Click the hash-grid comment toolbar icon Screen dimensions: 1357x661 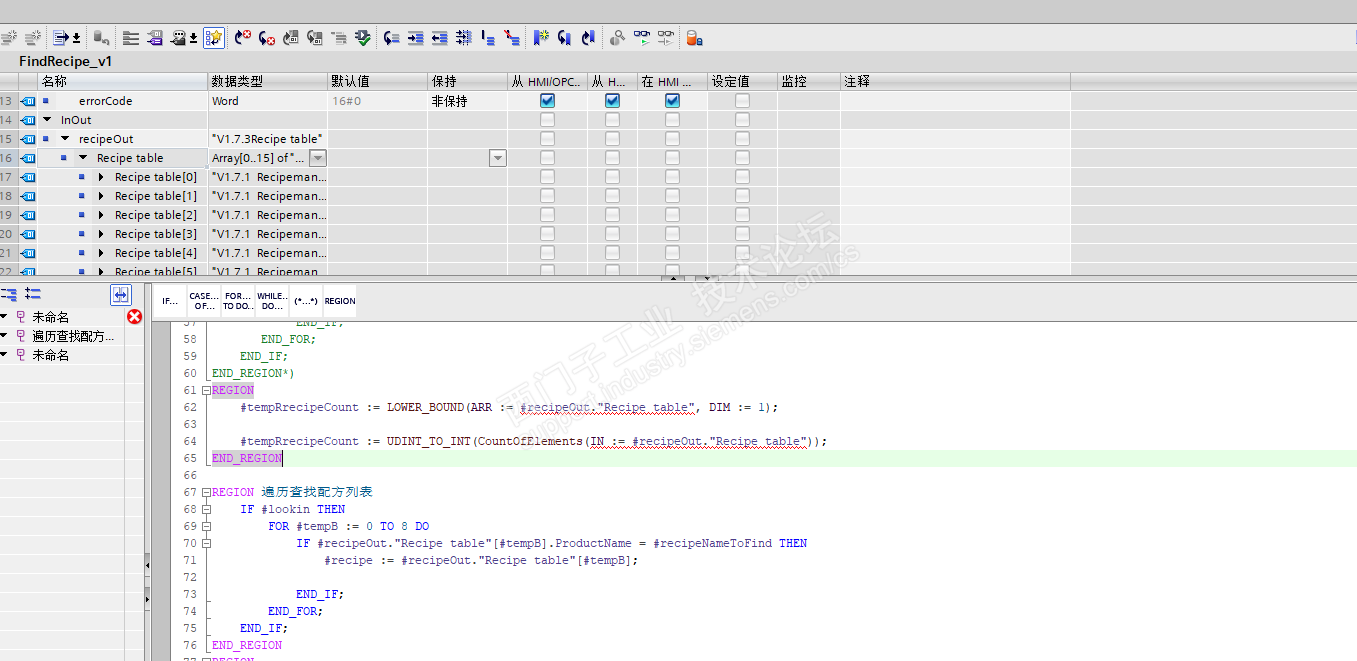click(x=464, y=38)
